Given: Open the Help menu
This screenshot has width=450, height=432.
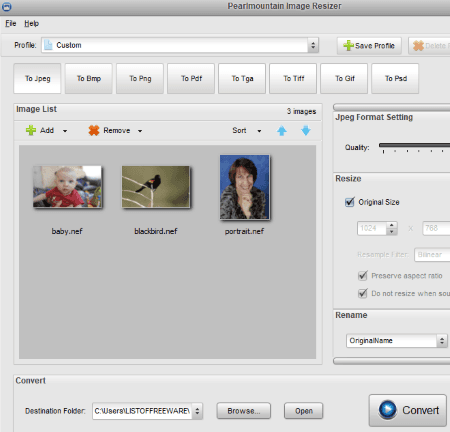Looking at the screenshot, I should point(31,24).
